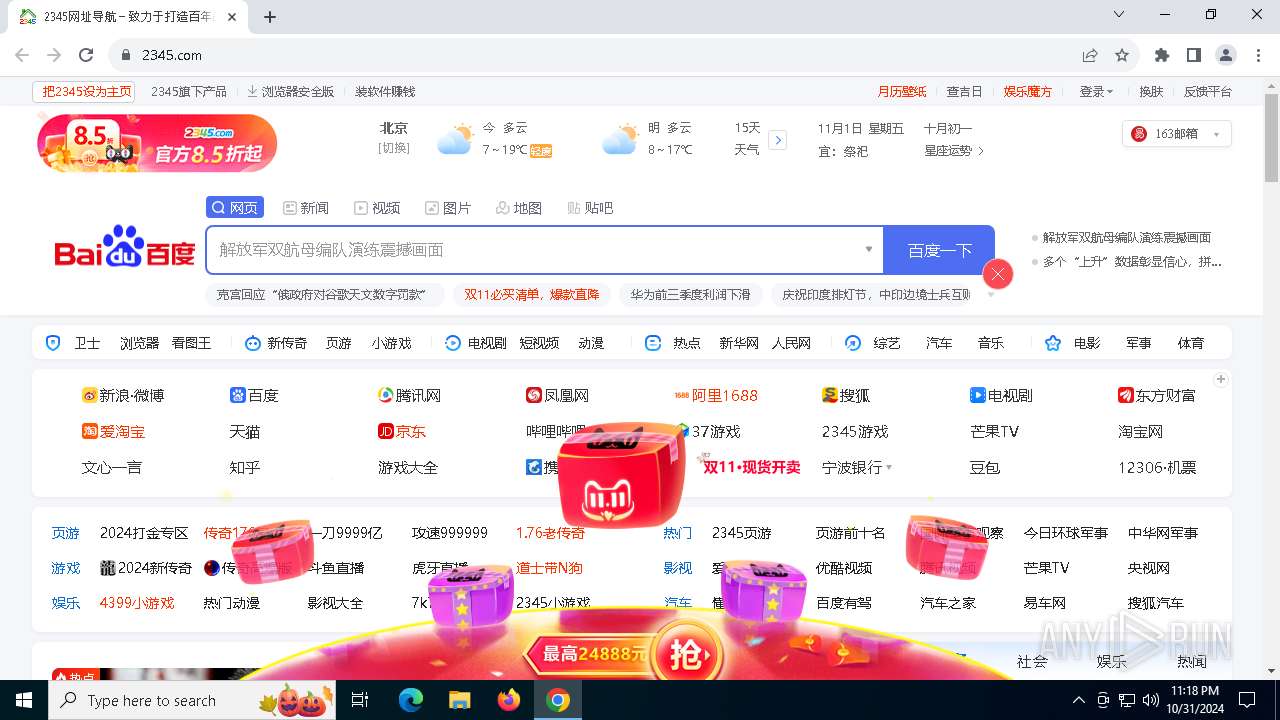1280x720 pixels.
Task: Expand 星座运势 with the chevron
Action: [x=981, y=151]
